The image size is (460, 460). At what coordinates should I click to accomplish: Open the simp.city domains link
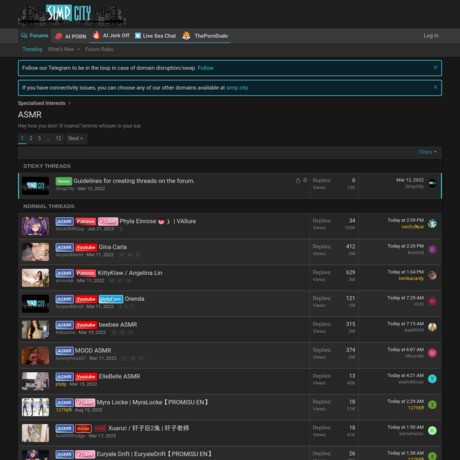(237, 88)
